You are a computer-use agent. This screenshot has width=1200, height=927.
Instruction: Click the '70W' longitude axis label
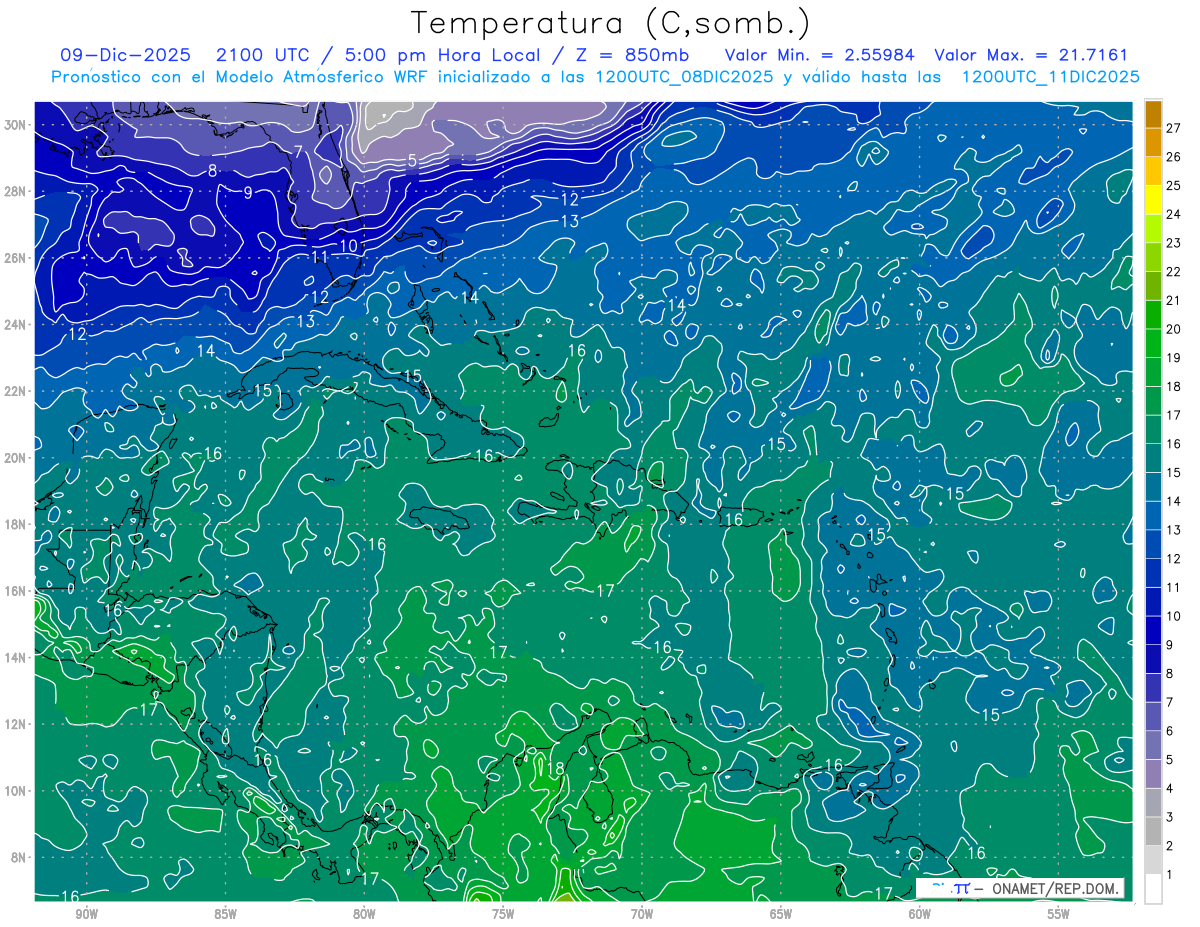coord(642,914)
